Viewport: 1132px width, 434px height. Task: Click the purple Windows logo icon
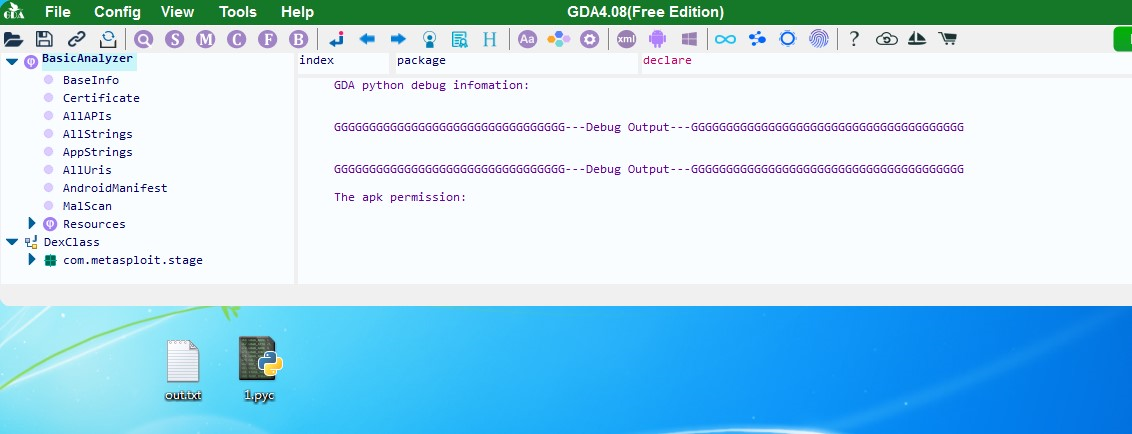pos(689,39)
